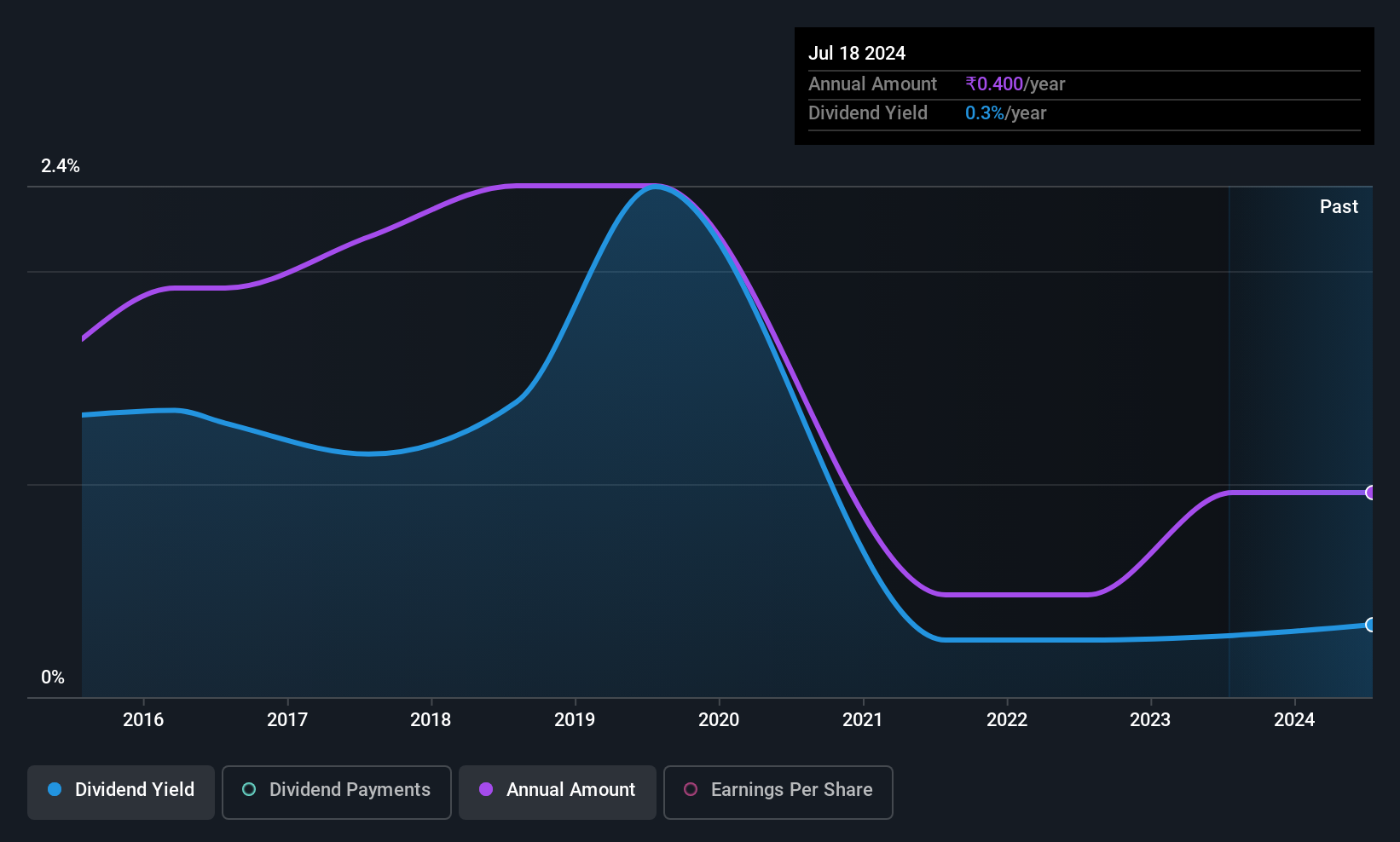Click the 2.4% y-axis label

[61, 166]
